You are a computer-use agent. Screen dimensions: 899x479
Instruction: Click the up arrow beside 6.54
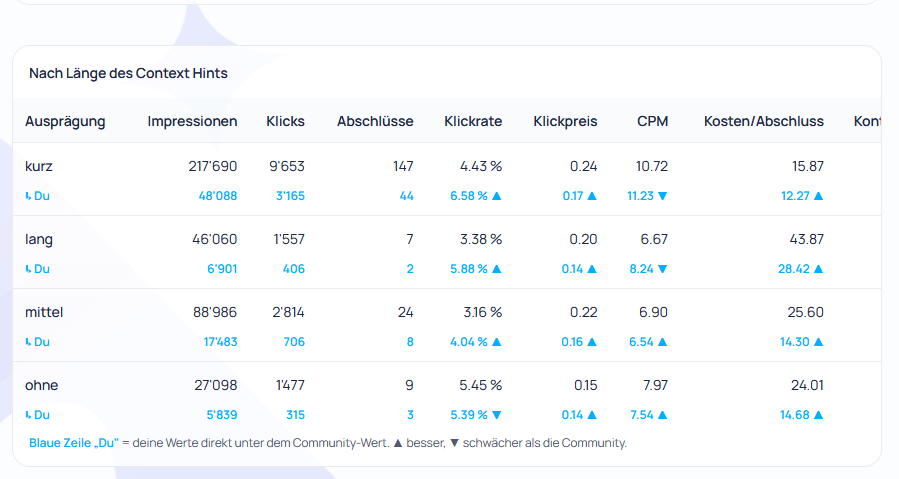(663, 341)
